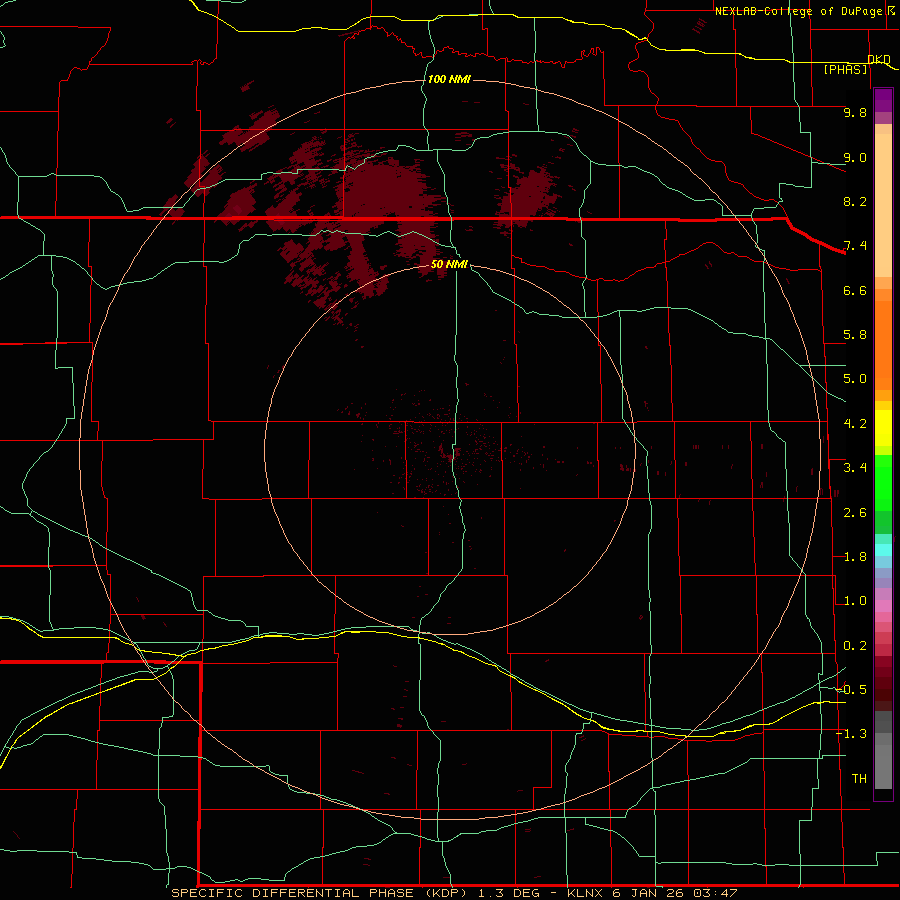
Task: Click the DKD product code label
Action: [x=879, y=59]
